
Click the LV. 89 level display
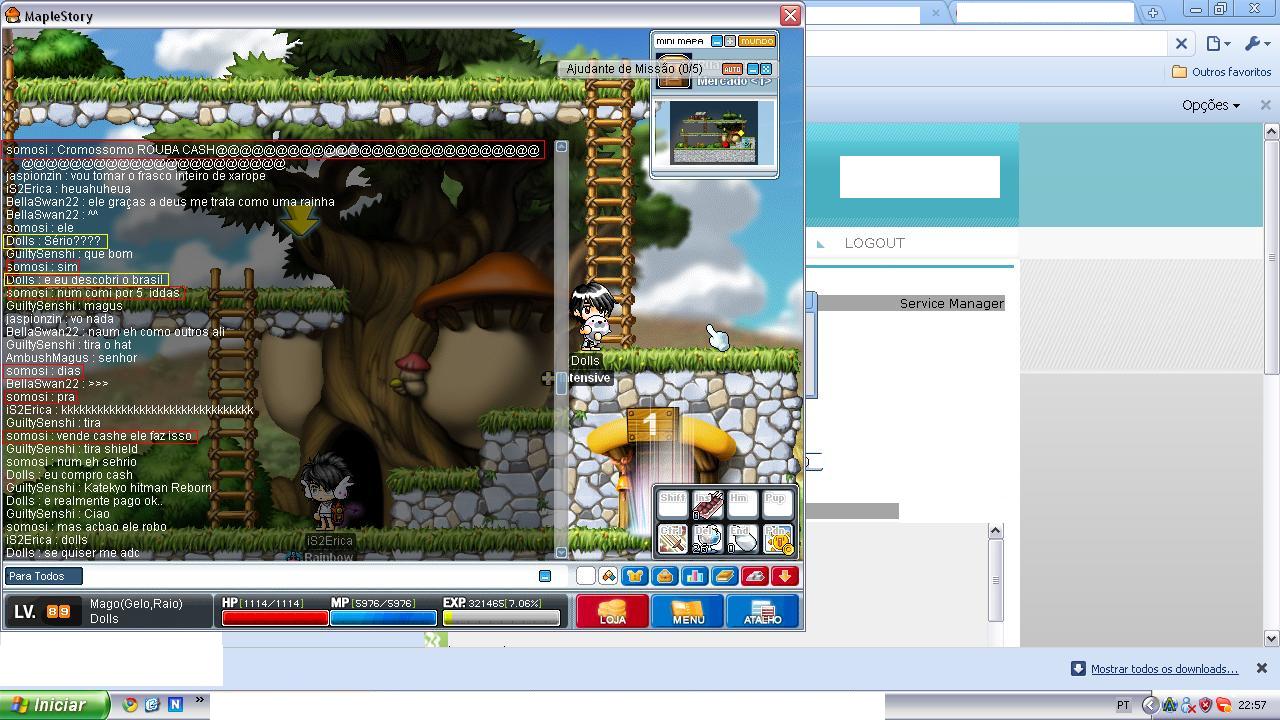[x=42, y=611]
